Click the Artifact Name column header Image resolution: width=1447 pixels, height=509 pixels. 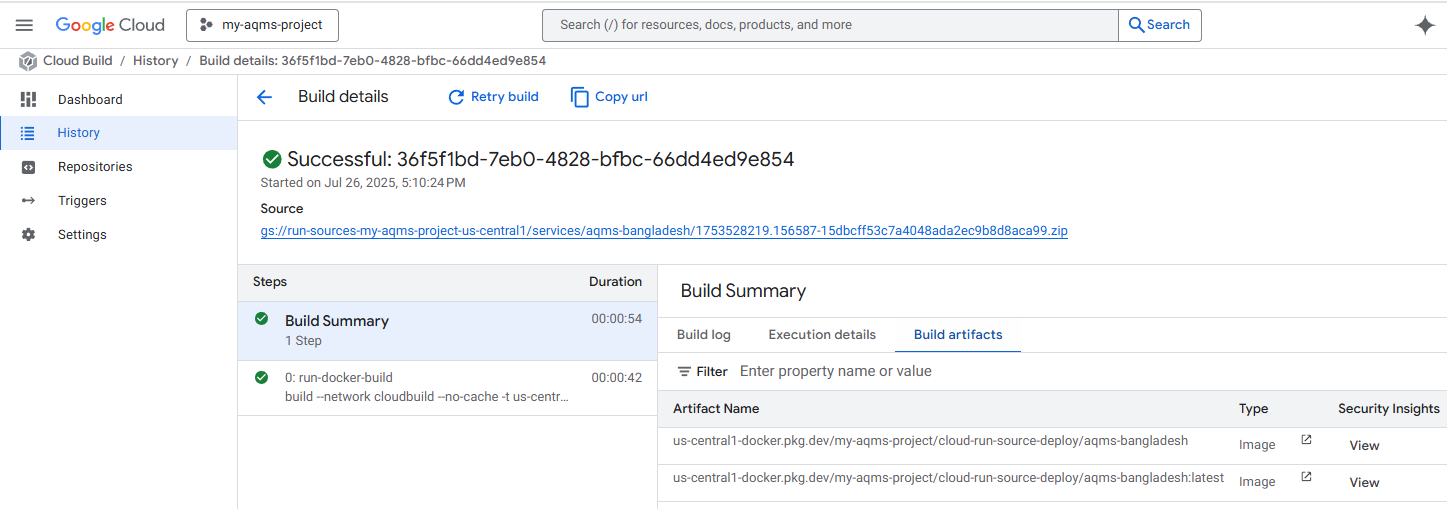[x=716, y=409]
